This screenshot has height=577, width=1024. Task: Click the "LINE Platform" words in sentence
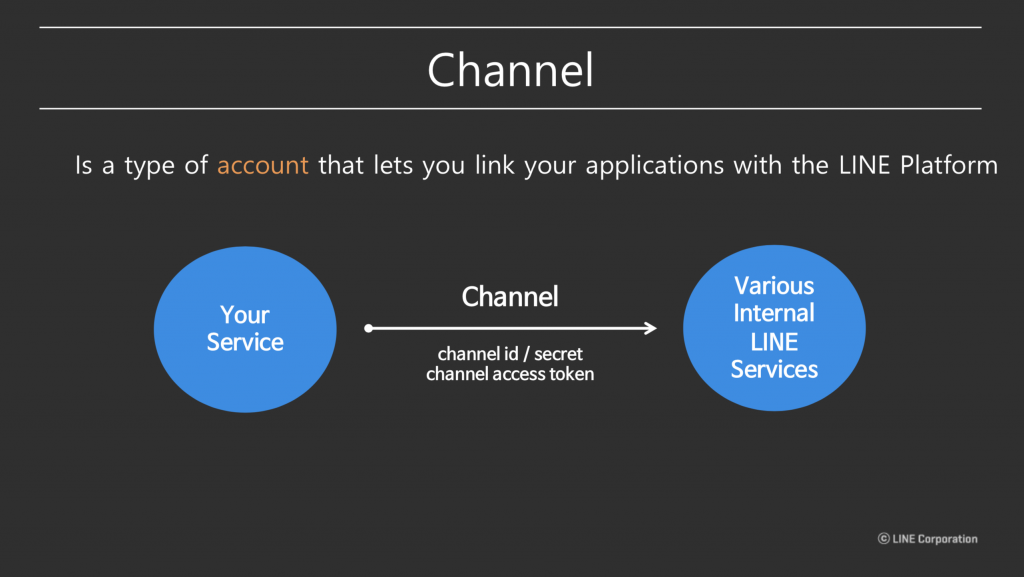[918, 165]
